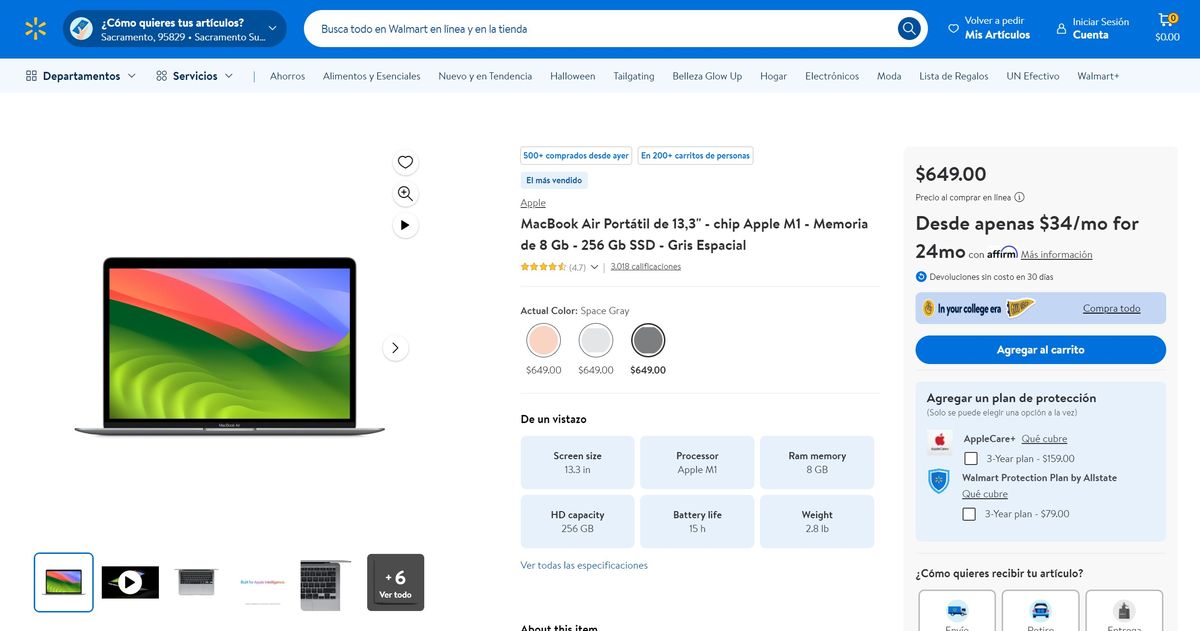Show next product image arrow

point(395,348)
